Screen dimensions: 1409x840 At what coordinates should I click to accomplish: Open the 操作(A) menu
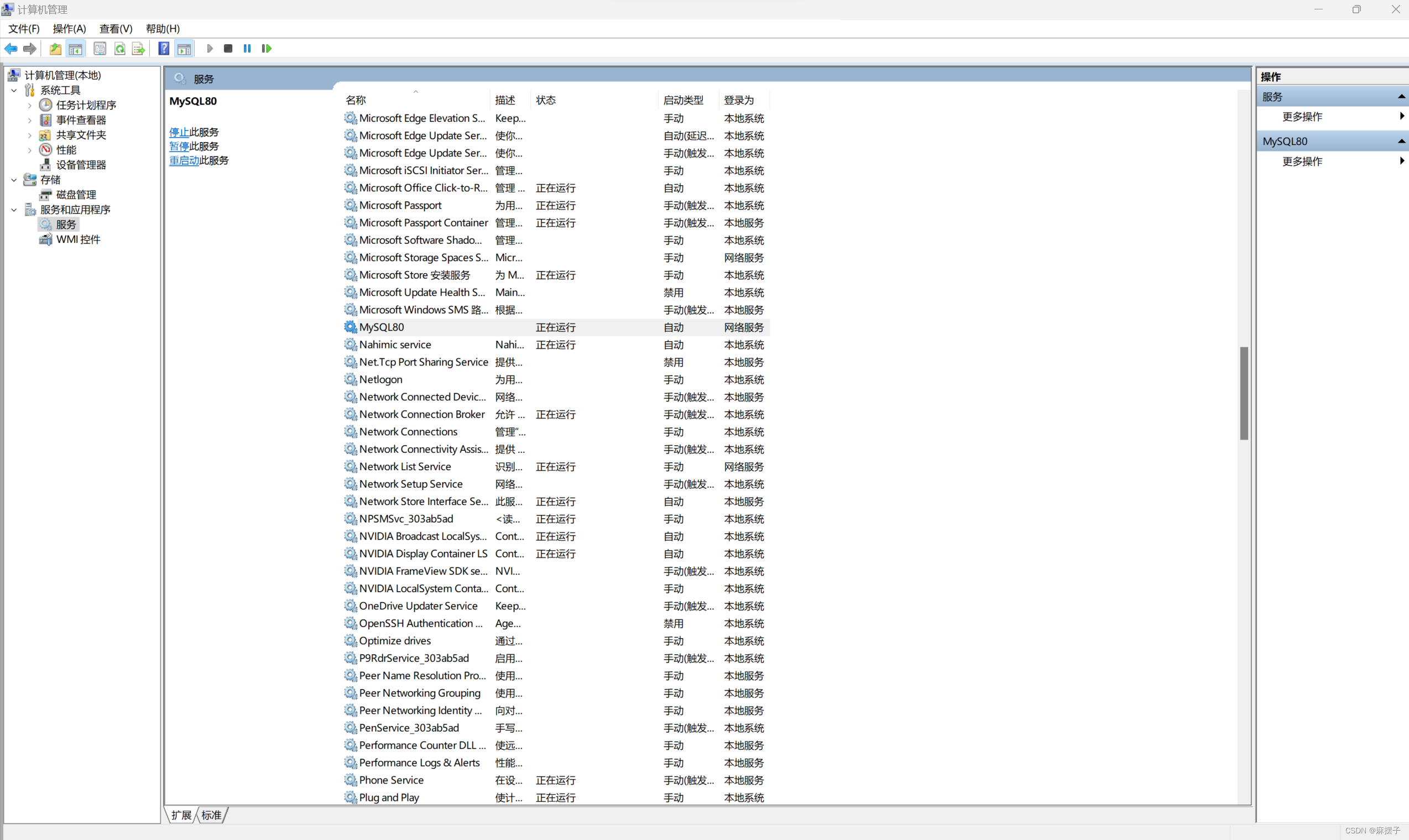tap(69, 28)
